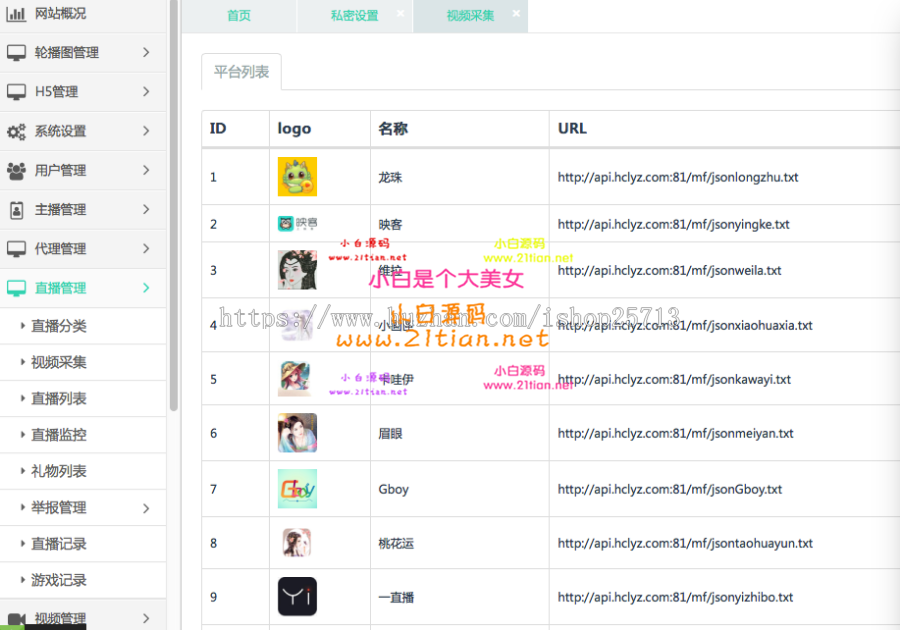Click the Gboy platform logo
The height and width of the screenshot is (630, 900).
(297, 489)
